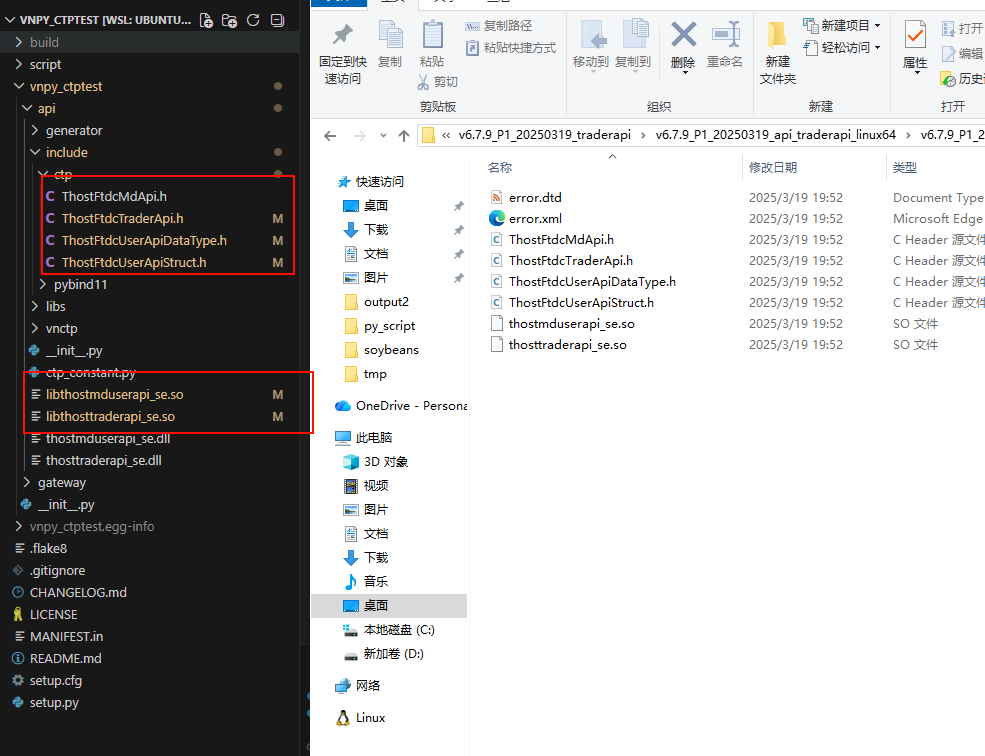Click the Delete (删除) ribbon icon

pos(683,46)
